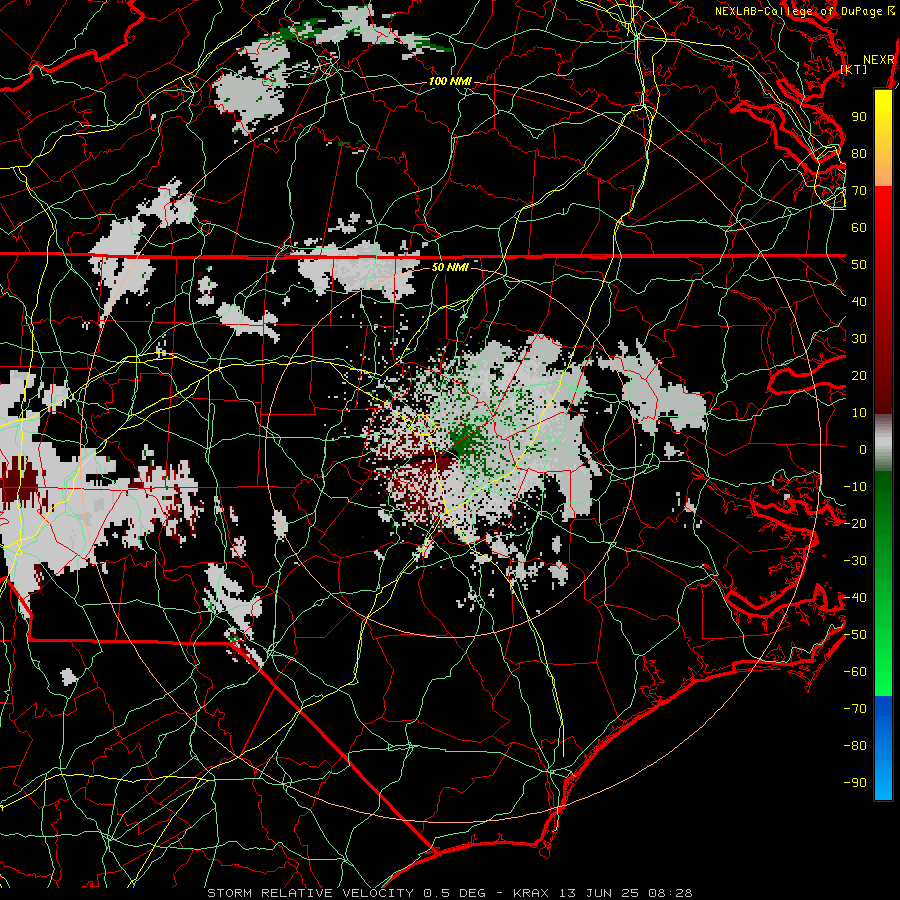
Task: Click the -40 value on the velocity scale
Action: pyautogui.click(x=855, y=598)
